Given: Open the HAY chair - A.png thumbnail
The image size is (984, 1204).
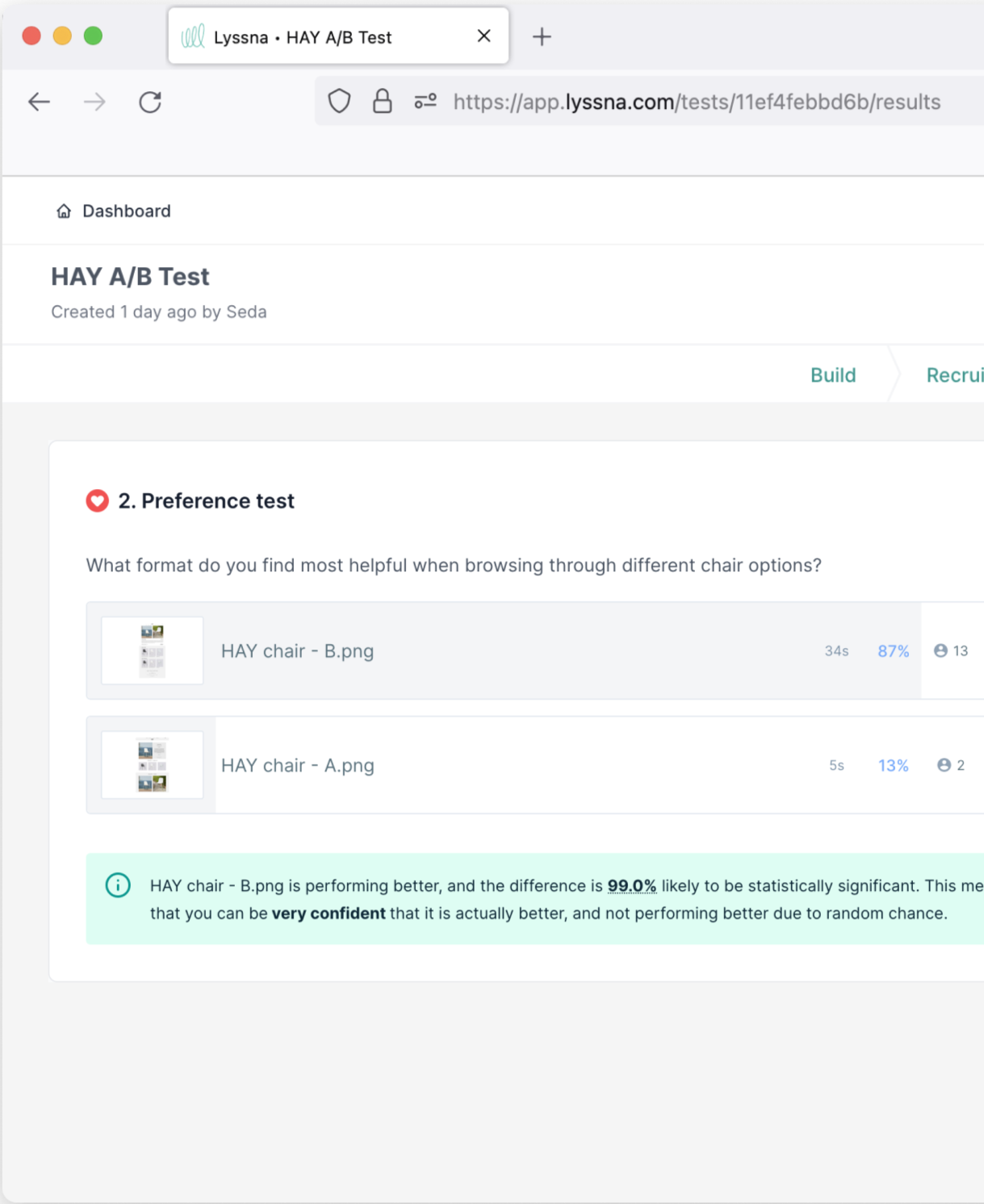Looking at the screenshot, I should [x=153, y=765].
